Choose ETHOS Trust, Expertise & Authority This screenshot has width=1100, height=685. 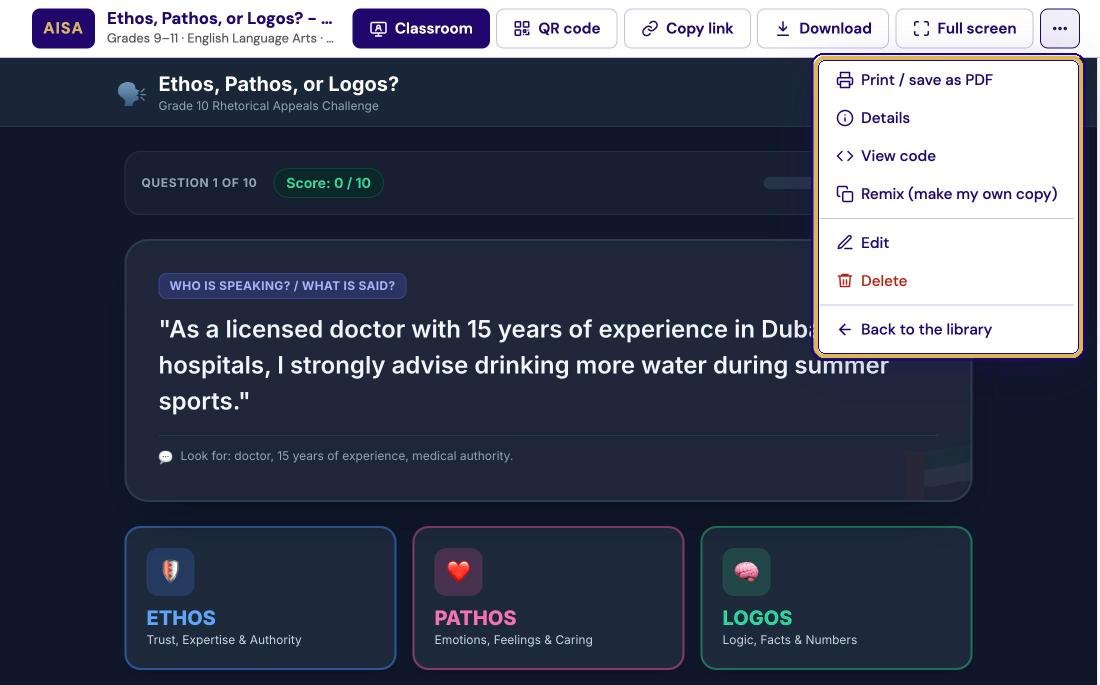click(260, 598)
